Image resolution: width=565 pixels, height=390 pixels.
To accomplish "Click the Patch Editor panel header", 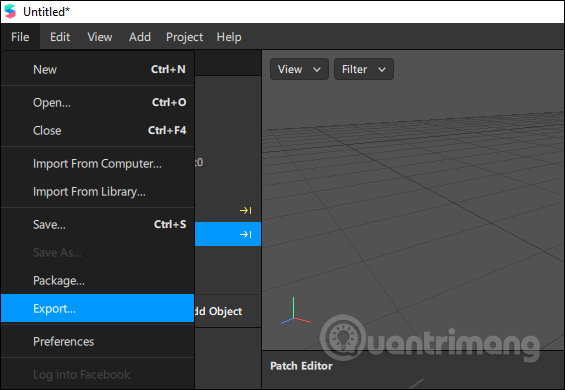I will pos(301,366).
